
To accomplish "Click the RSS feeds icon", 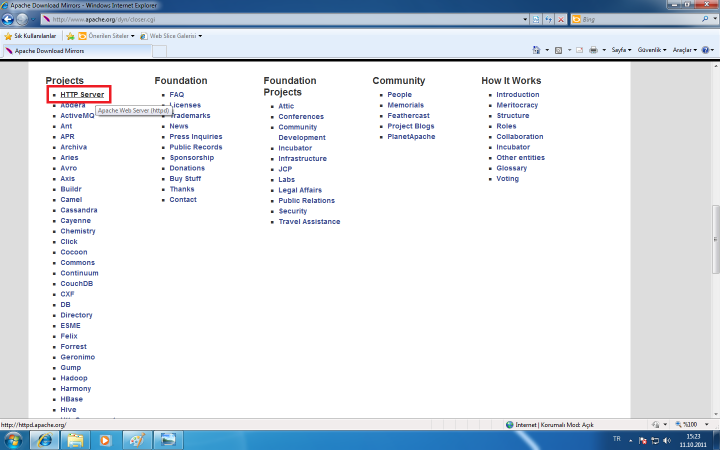I will pyautogui.click(x=559, y=49).
